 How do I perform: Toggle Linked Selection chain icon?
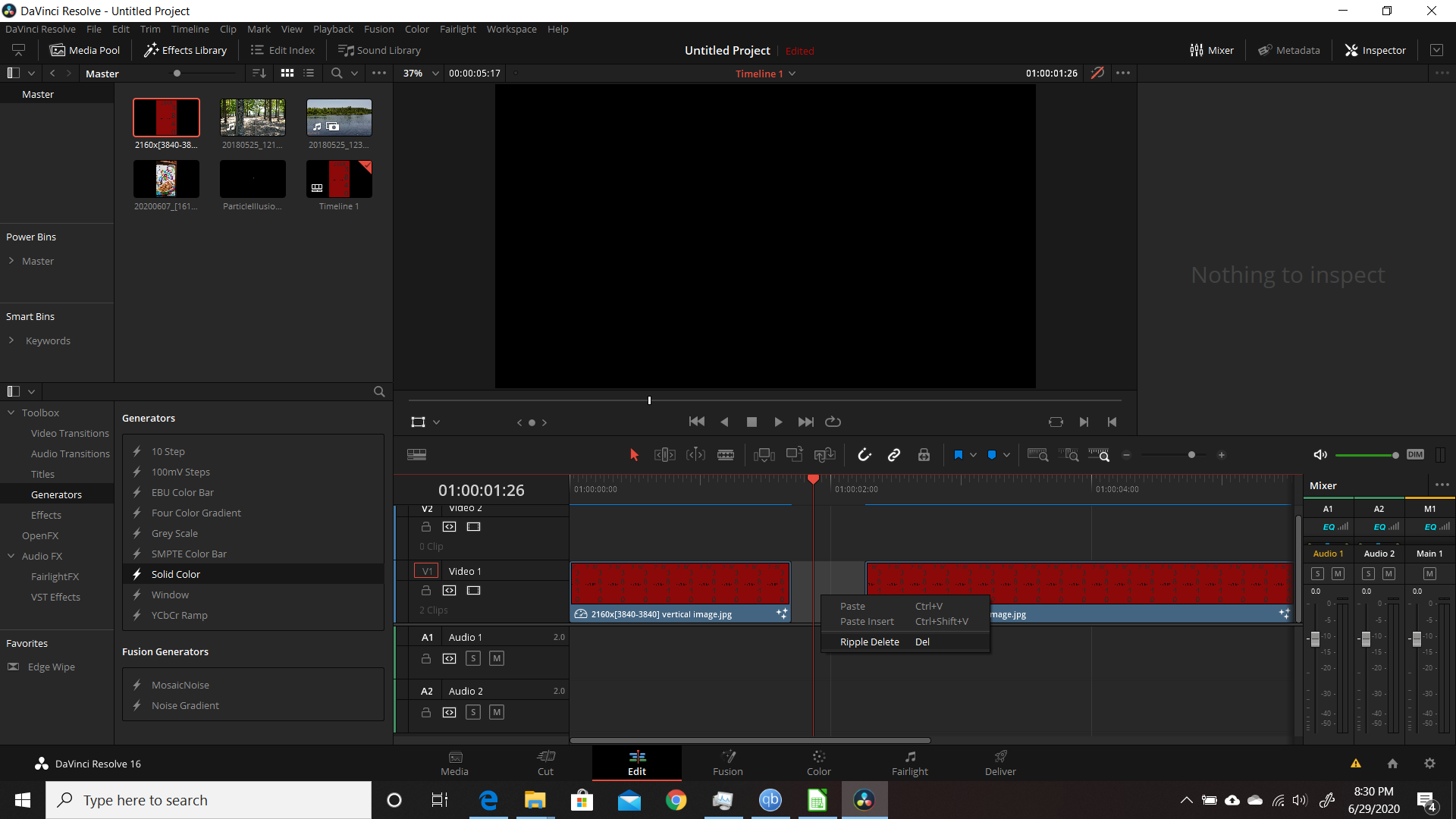coord(894,455)
